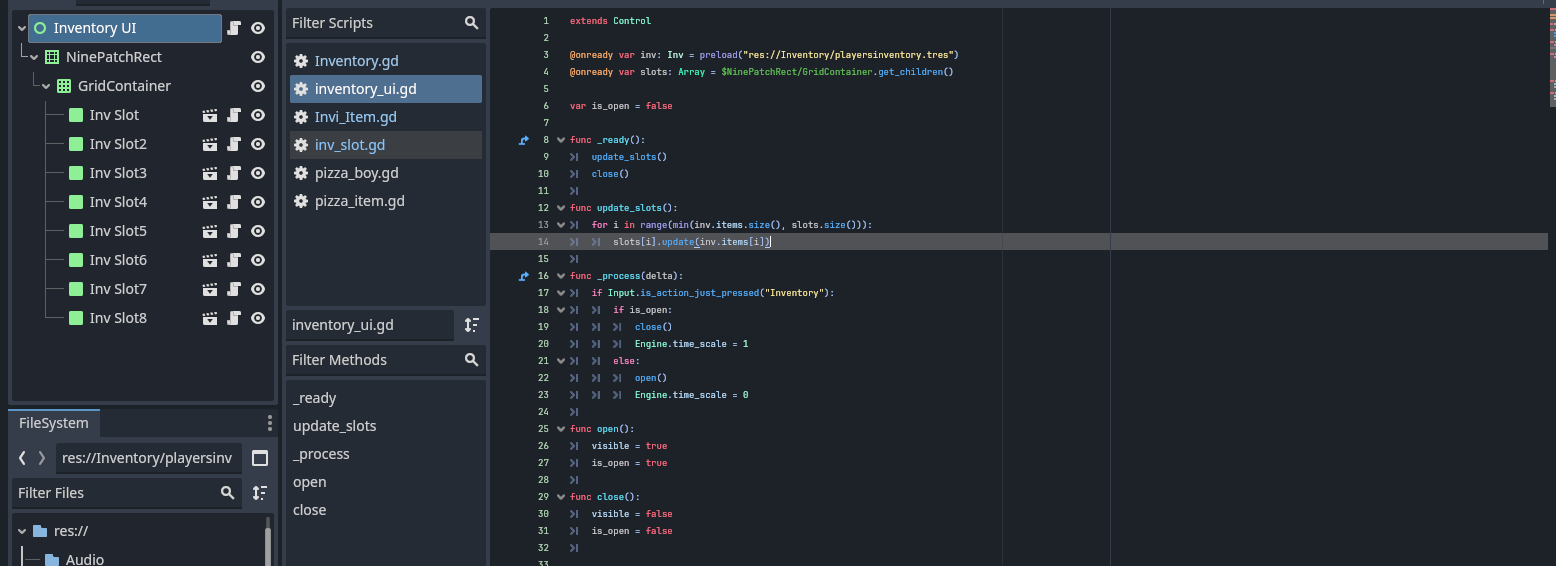This screenshot has width=1556, height=566.
Task: Click the override icon beside line 16 _process
Action: click(x=523, y=276)
